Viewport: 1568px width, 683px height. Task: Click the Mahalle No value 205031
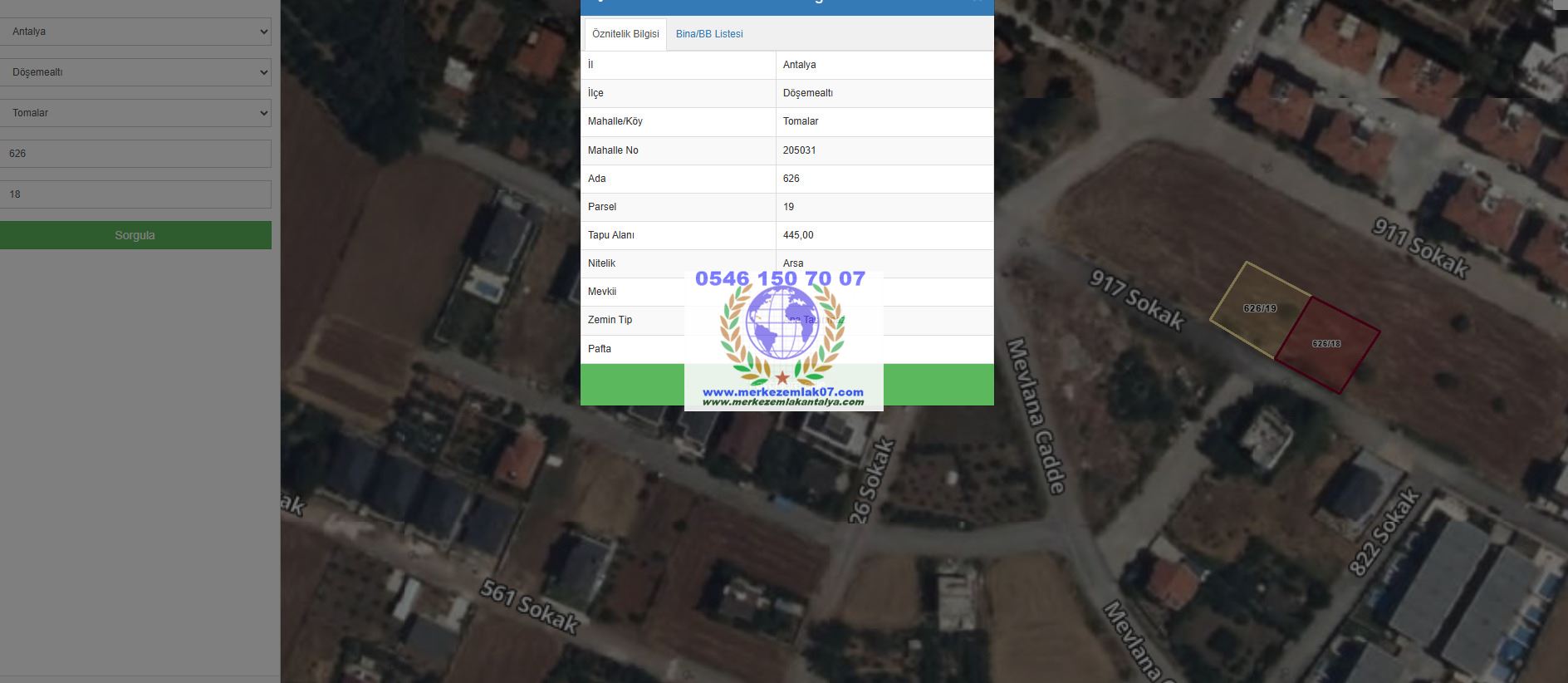pyautogui.click(x=799, y=150)
